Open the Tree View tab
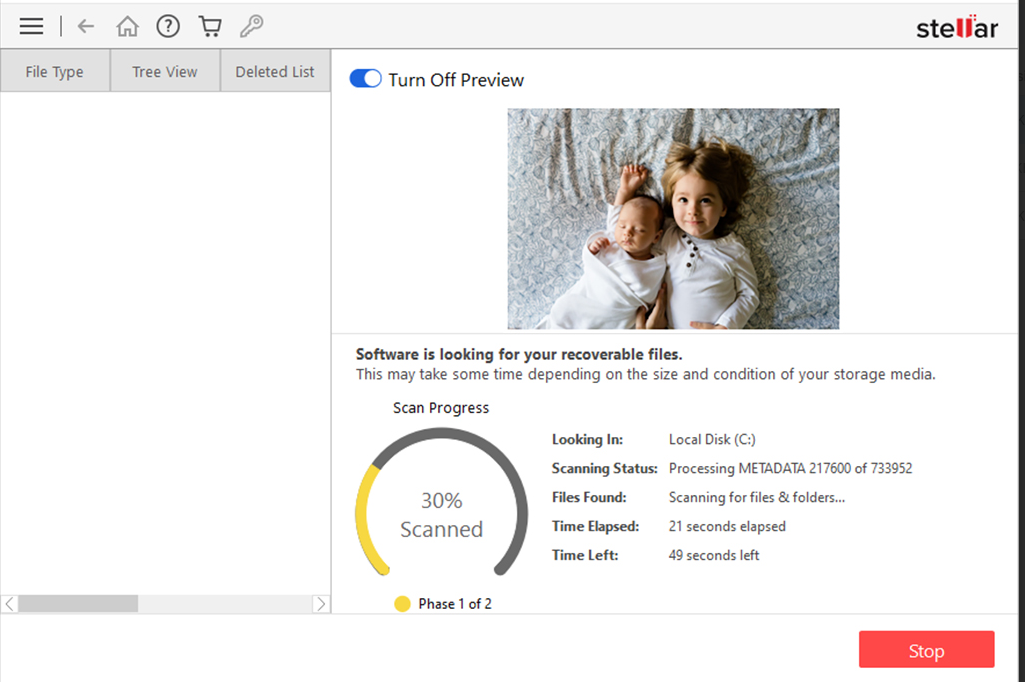 165,72
